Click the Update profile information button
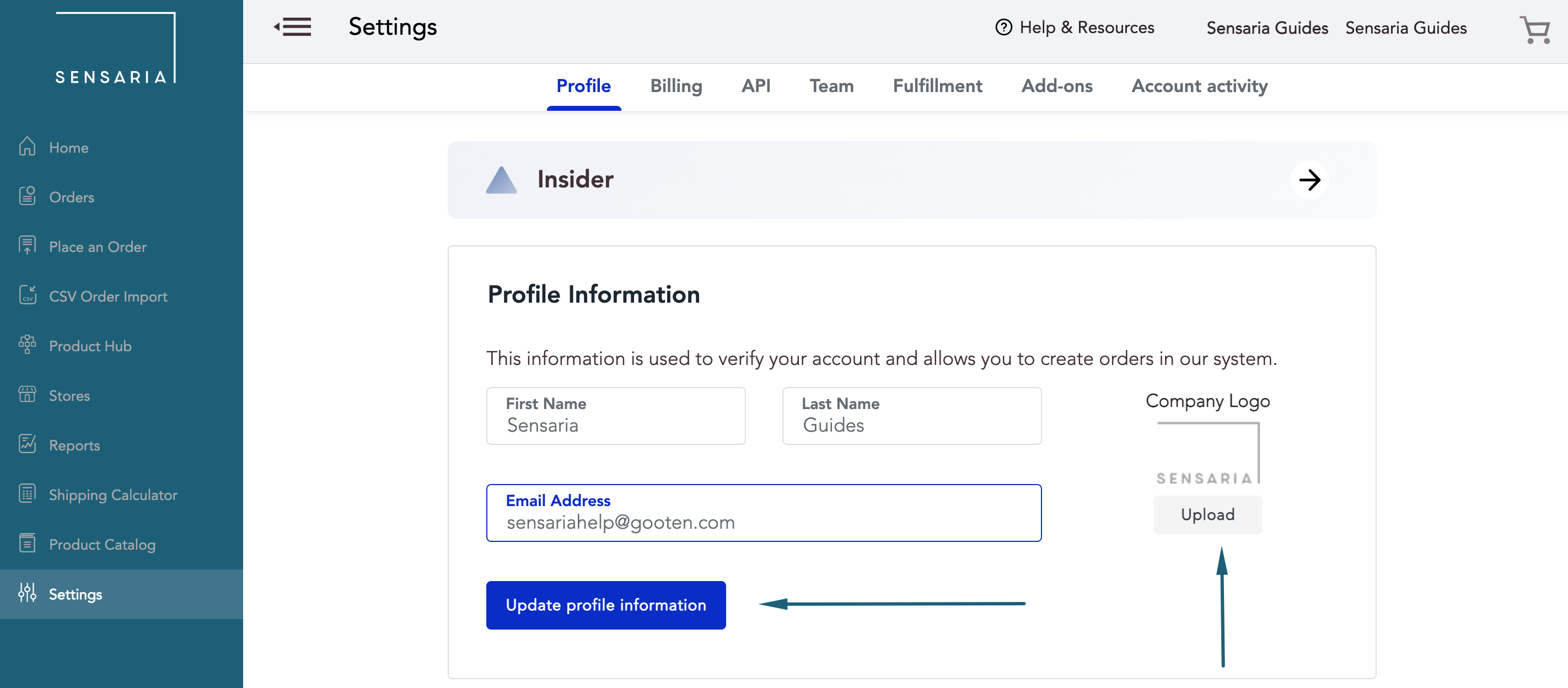Screen dimensions: 1568x688 605,604
